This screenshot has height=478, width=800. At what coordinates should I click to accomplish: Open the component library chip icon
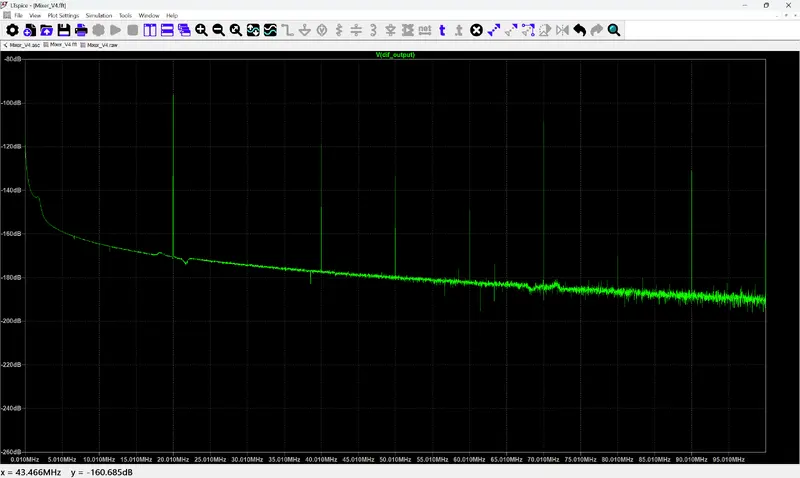pos(408,30)
